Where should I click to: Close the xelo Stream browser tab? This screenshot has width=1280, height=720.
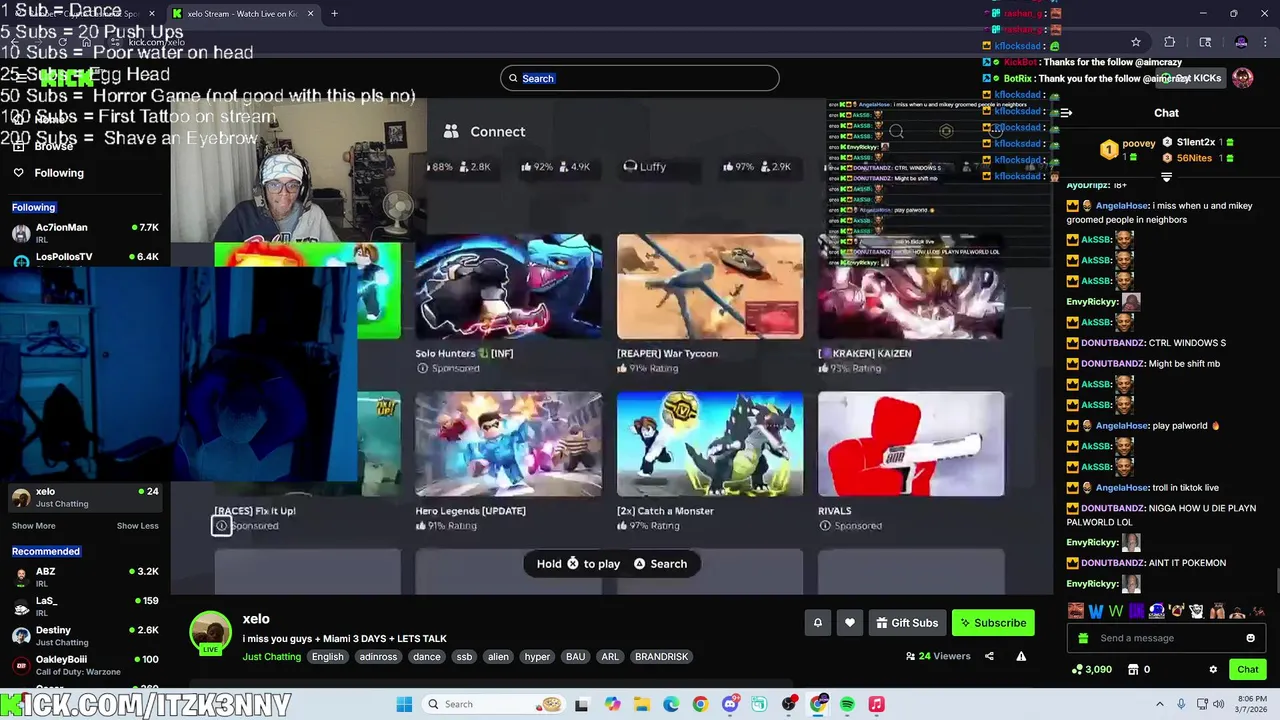tap(310, 14)
